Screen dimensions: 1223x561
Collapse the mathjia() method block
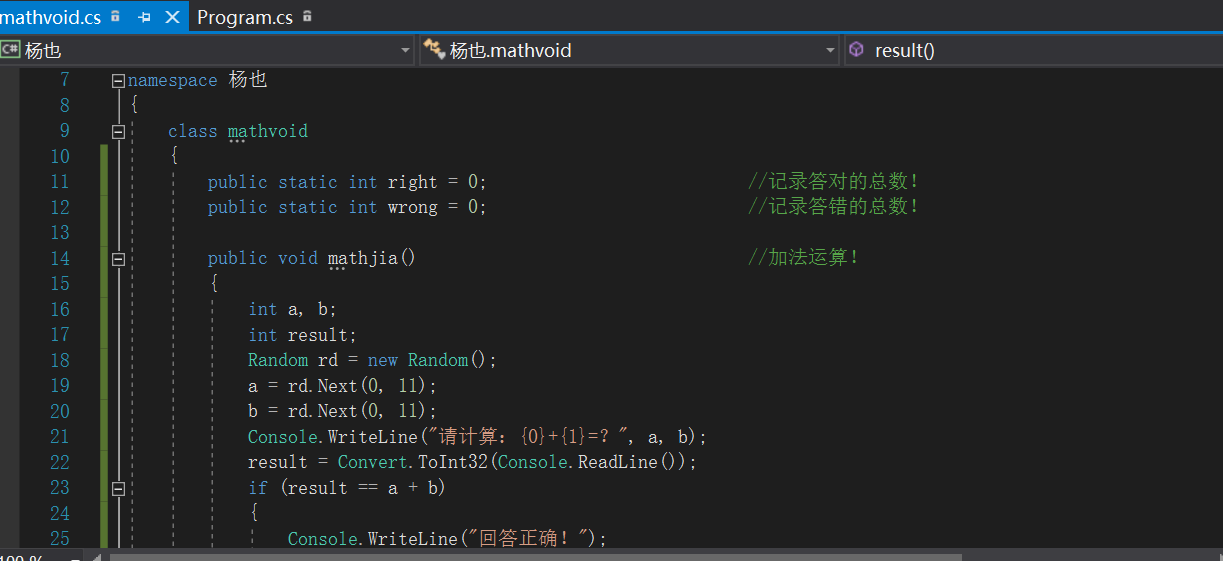[x=118, y=259]
